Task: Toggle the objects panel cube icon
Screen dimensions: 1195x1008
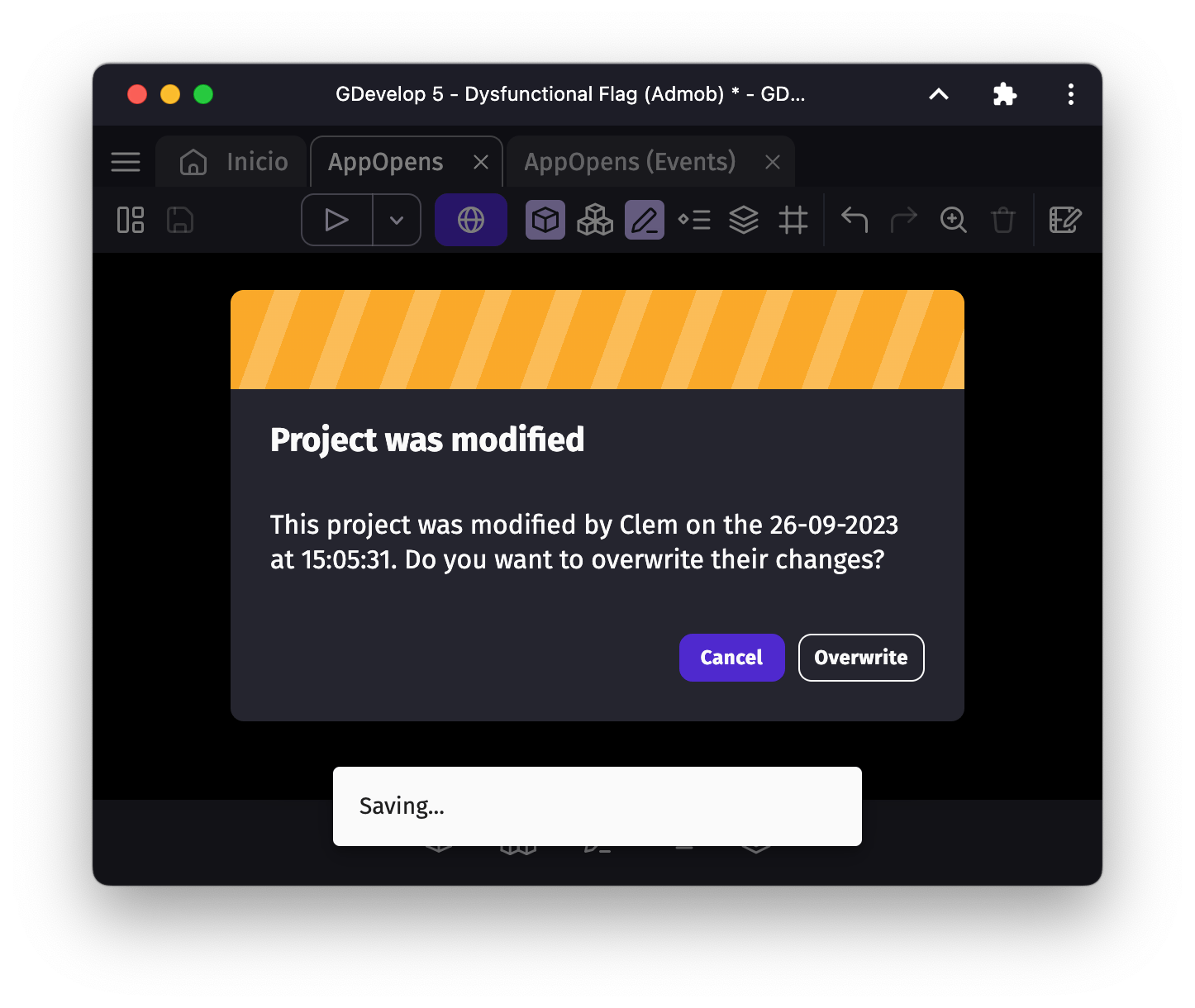Action: [545, 221]
